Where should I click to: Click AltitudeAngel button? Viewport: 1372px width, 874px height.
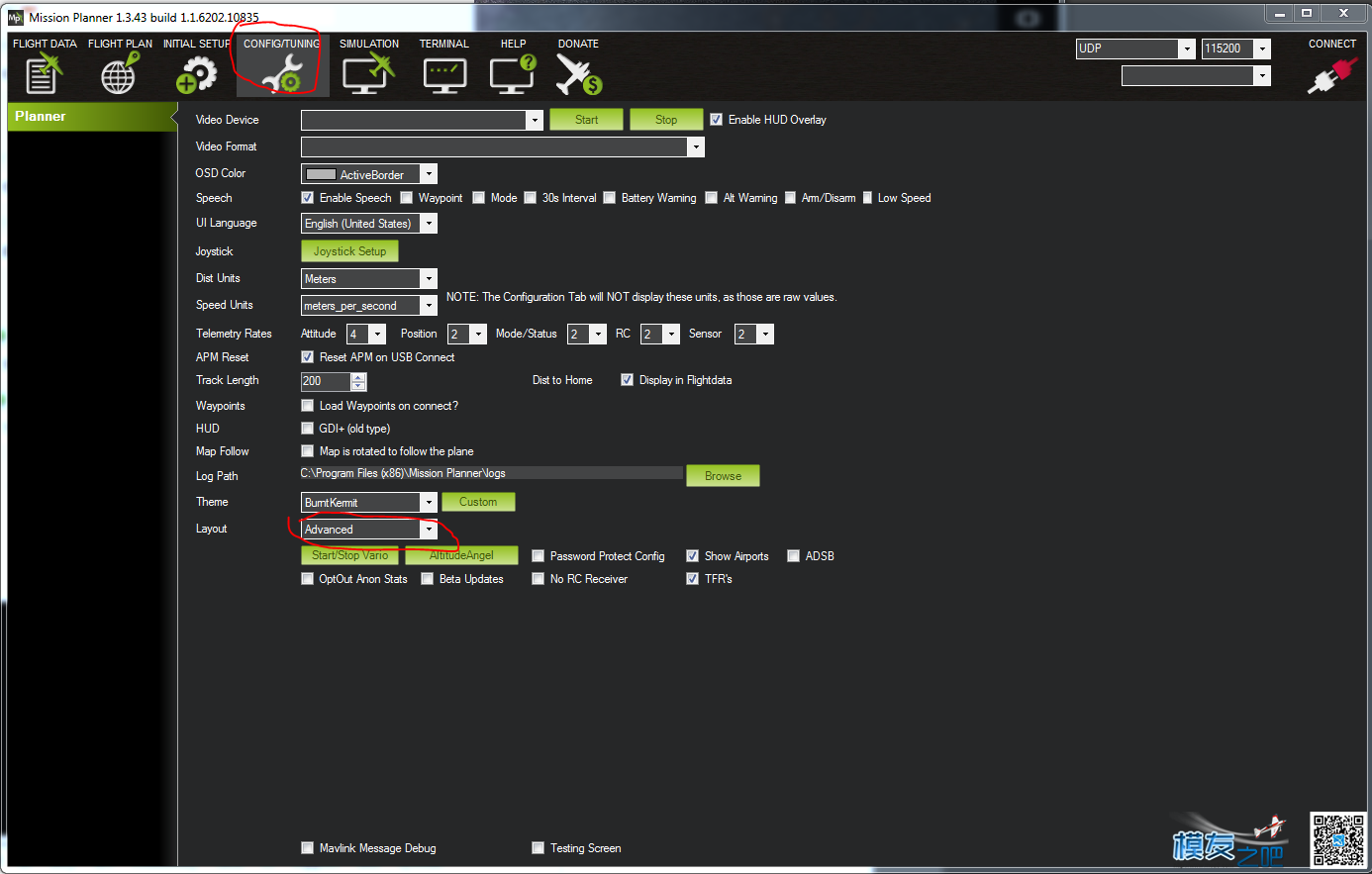click(462, 555)
